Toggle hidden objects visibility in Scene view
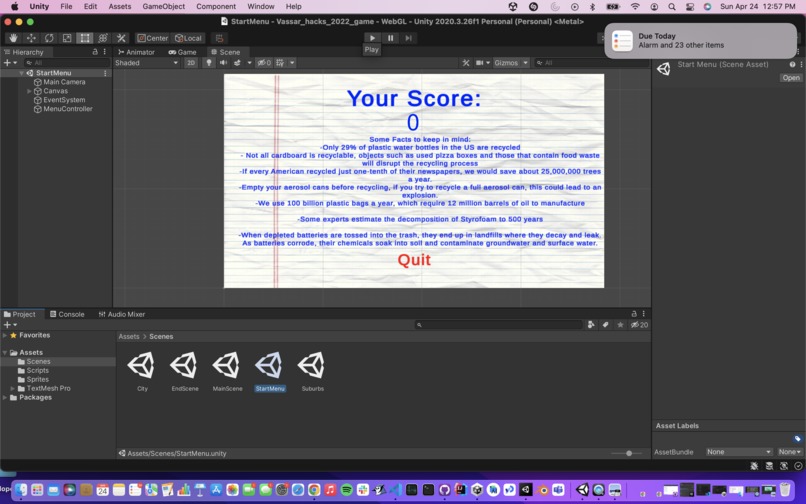 (264, 63)
